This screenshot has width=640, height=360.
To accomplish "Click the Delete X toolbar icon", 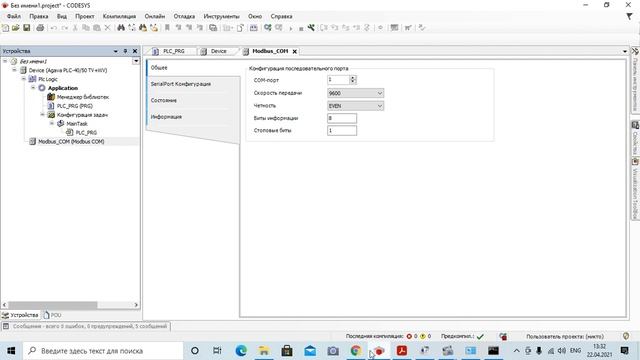I will tap(107, 28).
